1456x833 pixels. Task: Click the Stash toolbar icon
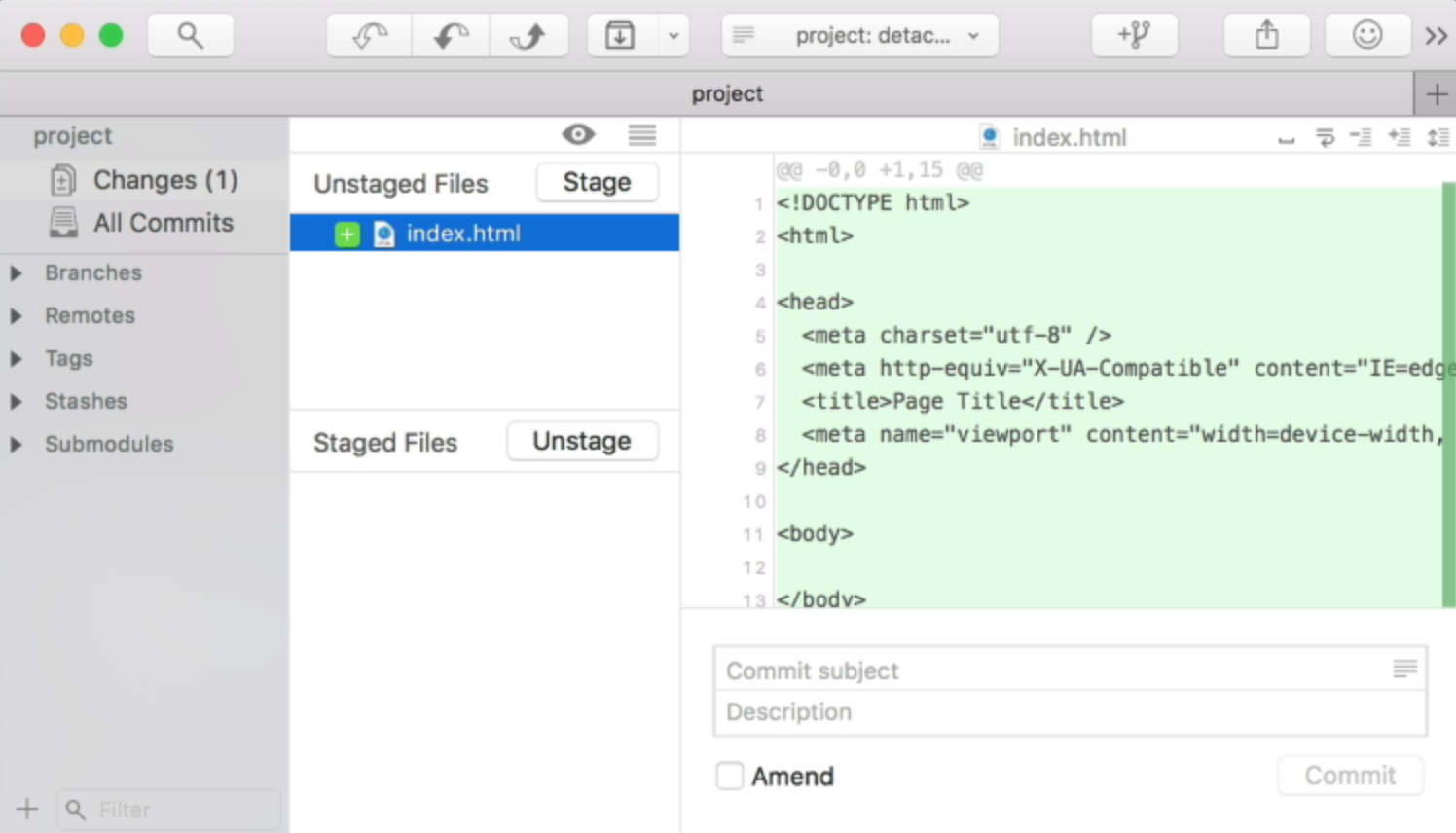[x=620, y=36]
